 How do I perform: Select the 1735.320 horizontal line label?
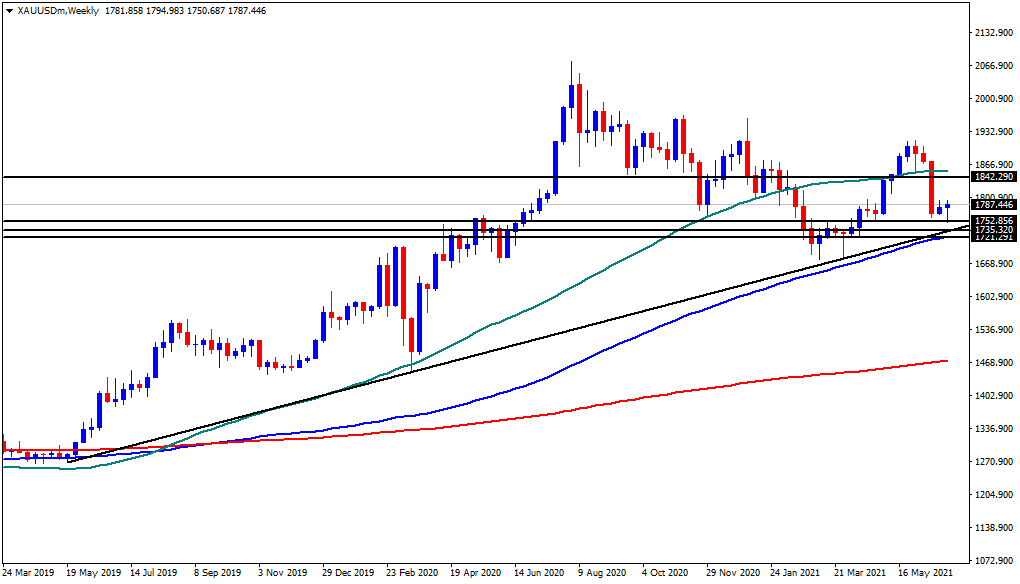tap(993, 230)
